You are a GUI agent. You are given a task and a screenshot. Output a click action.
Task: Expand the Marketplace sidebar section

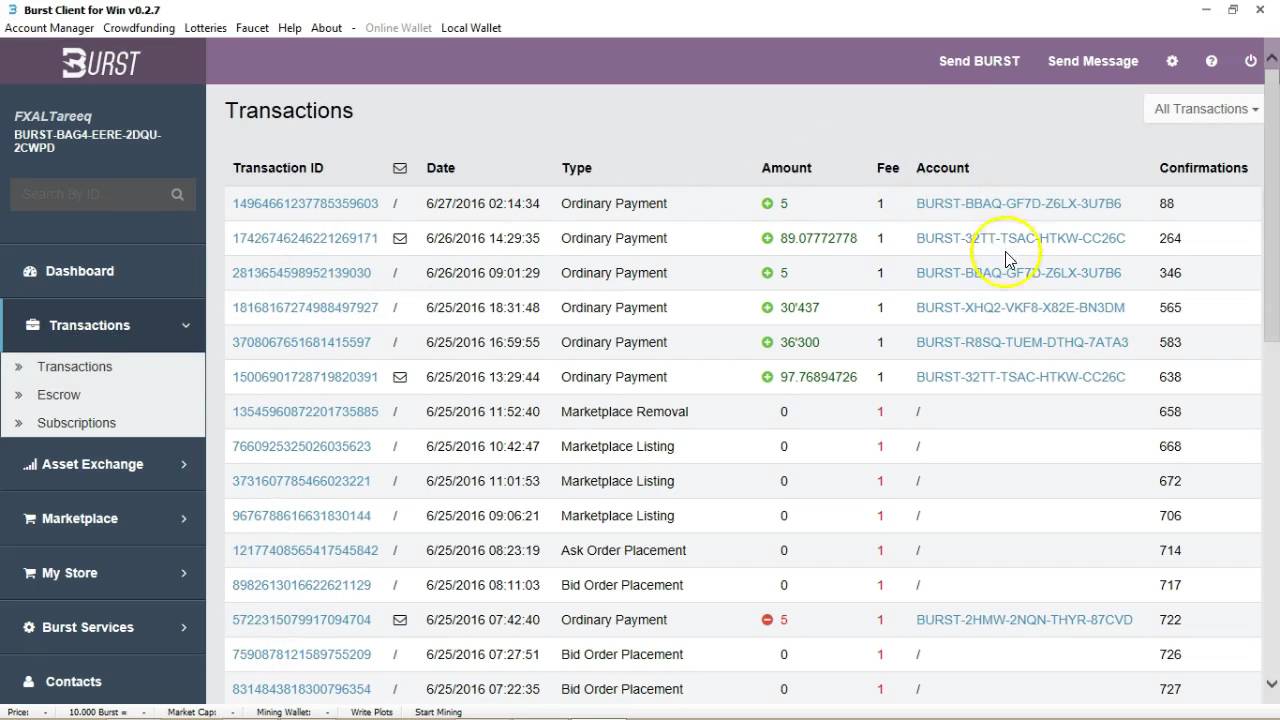tap(184, 518)
